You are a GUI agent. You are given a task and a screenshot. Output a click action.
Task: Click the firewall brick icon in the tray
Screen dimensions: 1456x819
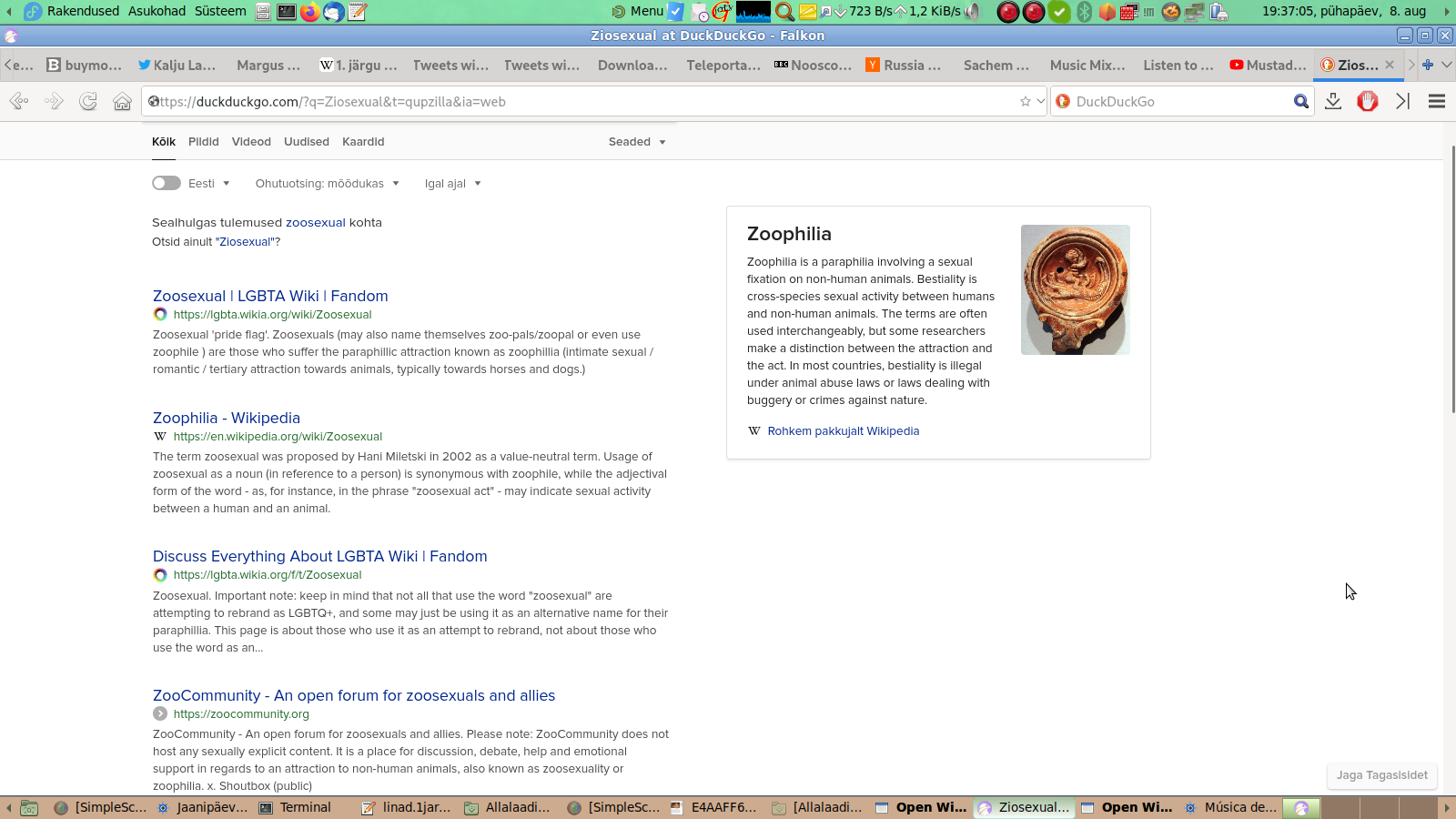(1129, 12)
